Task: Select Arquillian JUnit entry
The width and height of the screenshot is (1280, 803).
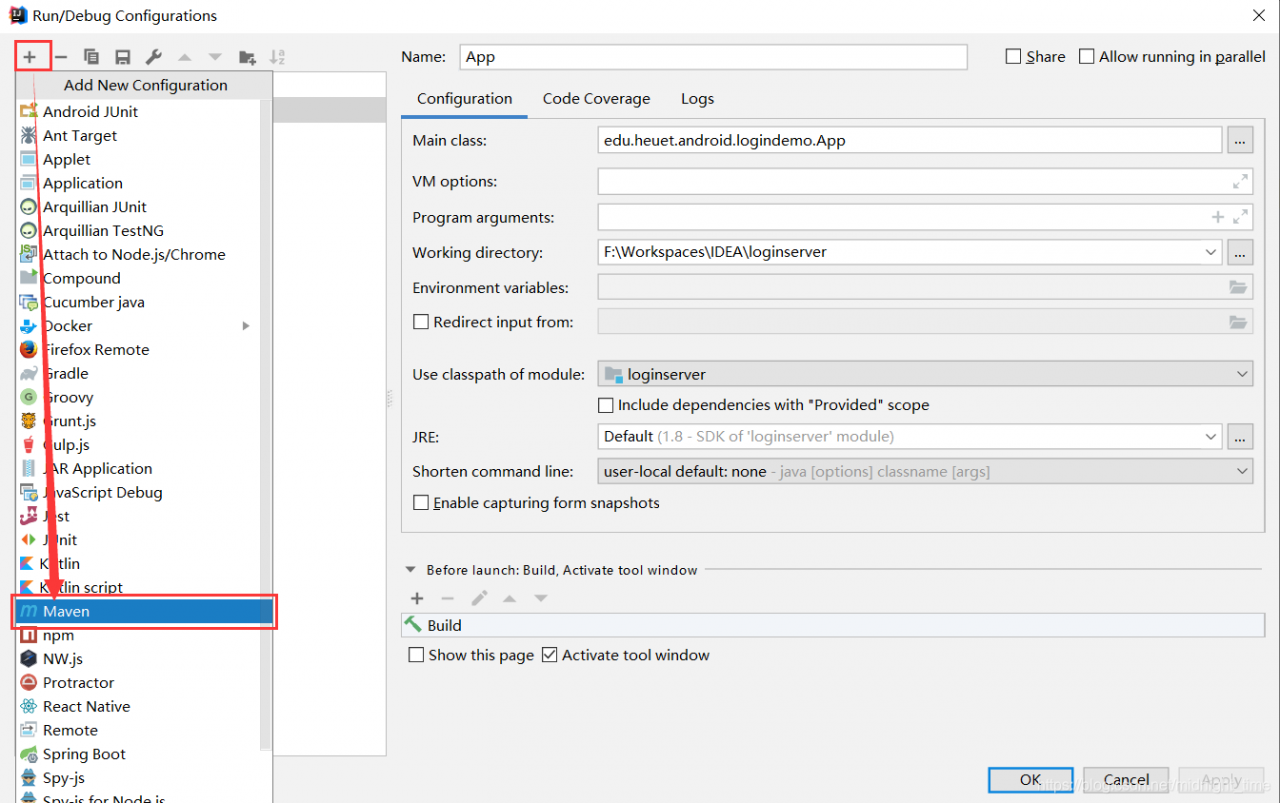Action: click(x=138, y=207)
